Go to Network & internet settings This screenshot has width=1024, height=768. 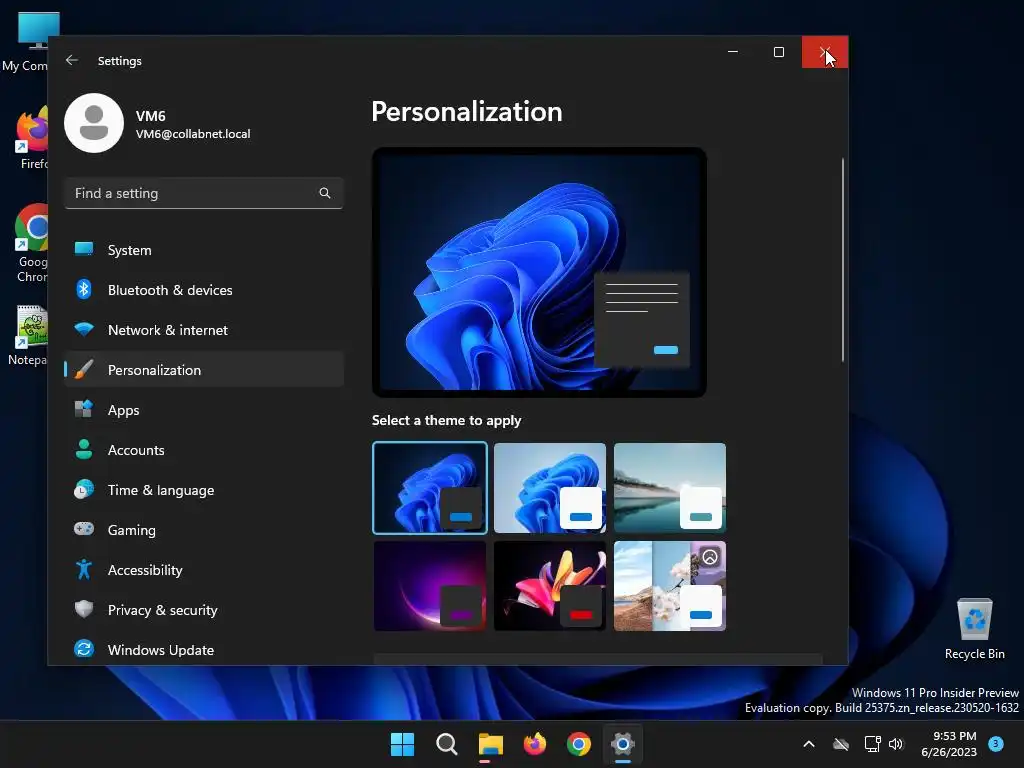coord(204,330)
